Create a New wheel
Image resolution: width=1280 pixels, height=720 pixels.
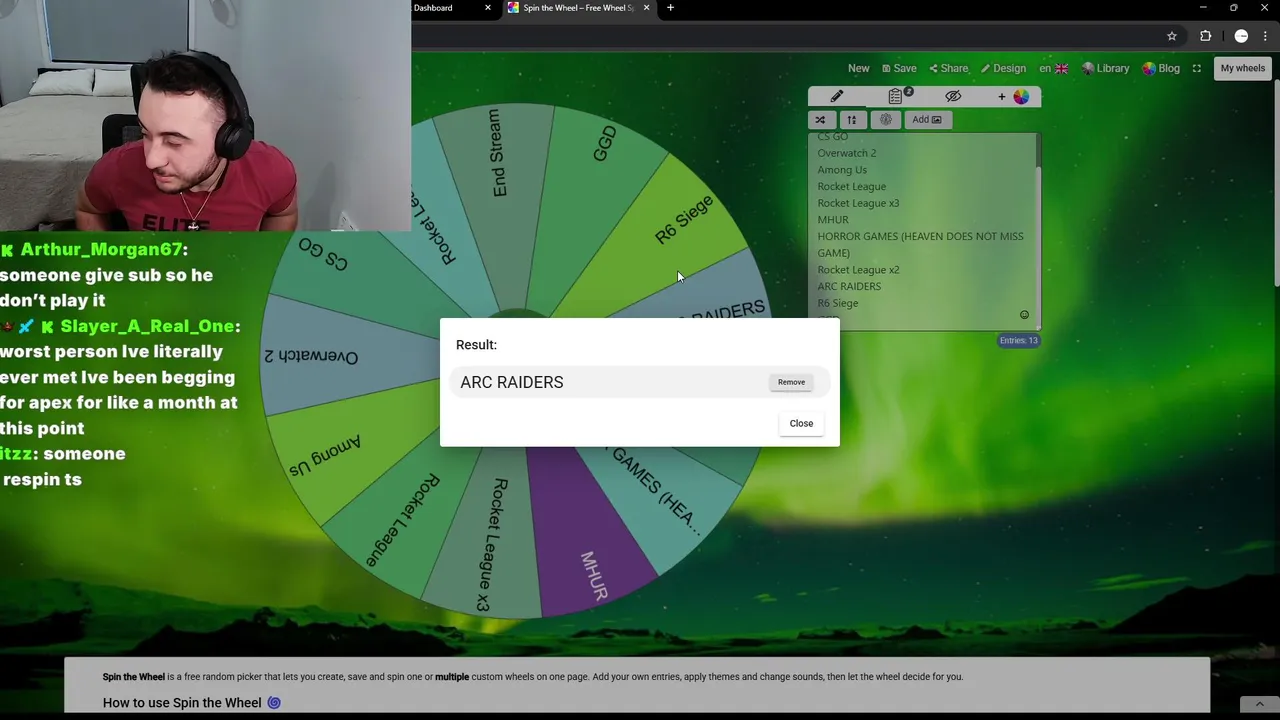858,69
